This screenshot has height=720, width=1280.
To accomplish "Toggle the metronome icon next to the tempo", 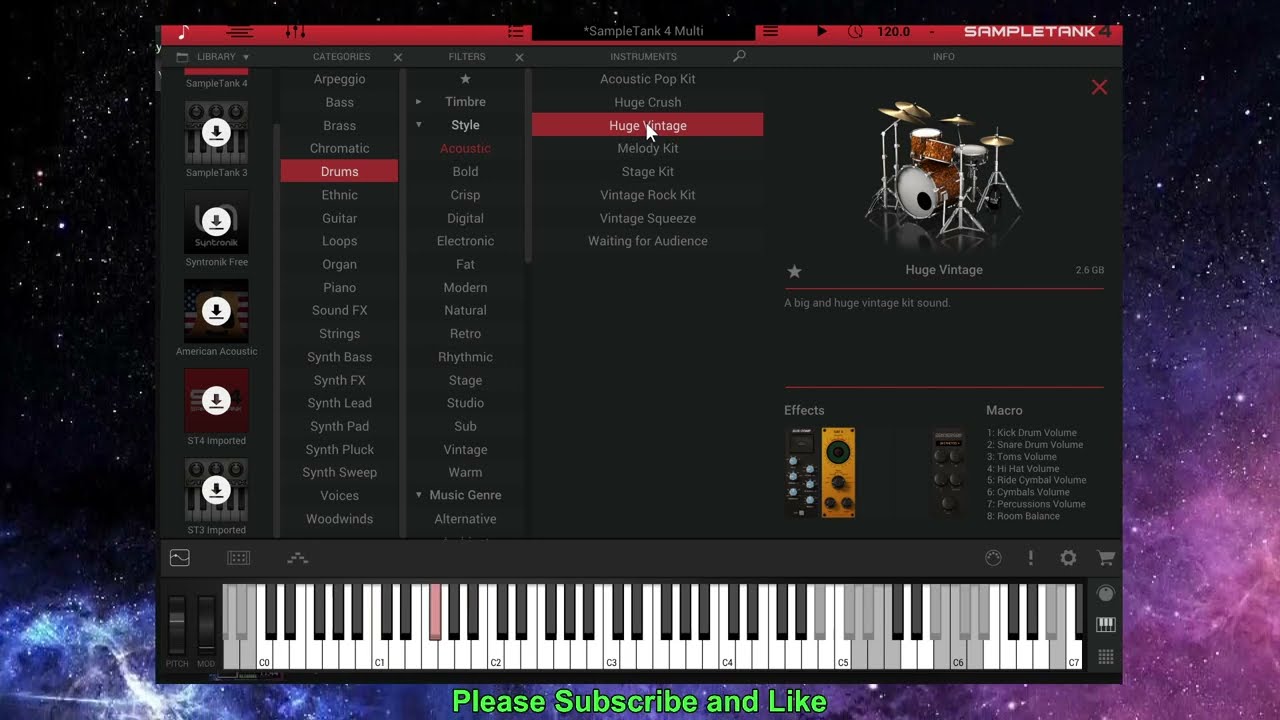I will point(855,32).
